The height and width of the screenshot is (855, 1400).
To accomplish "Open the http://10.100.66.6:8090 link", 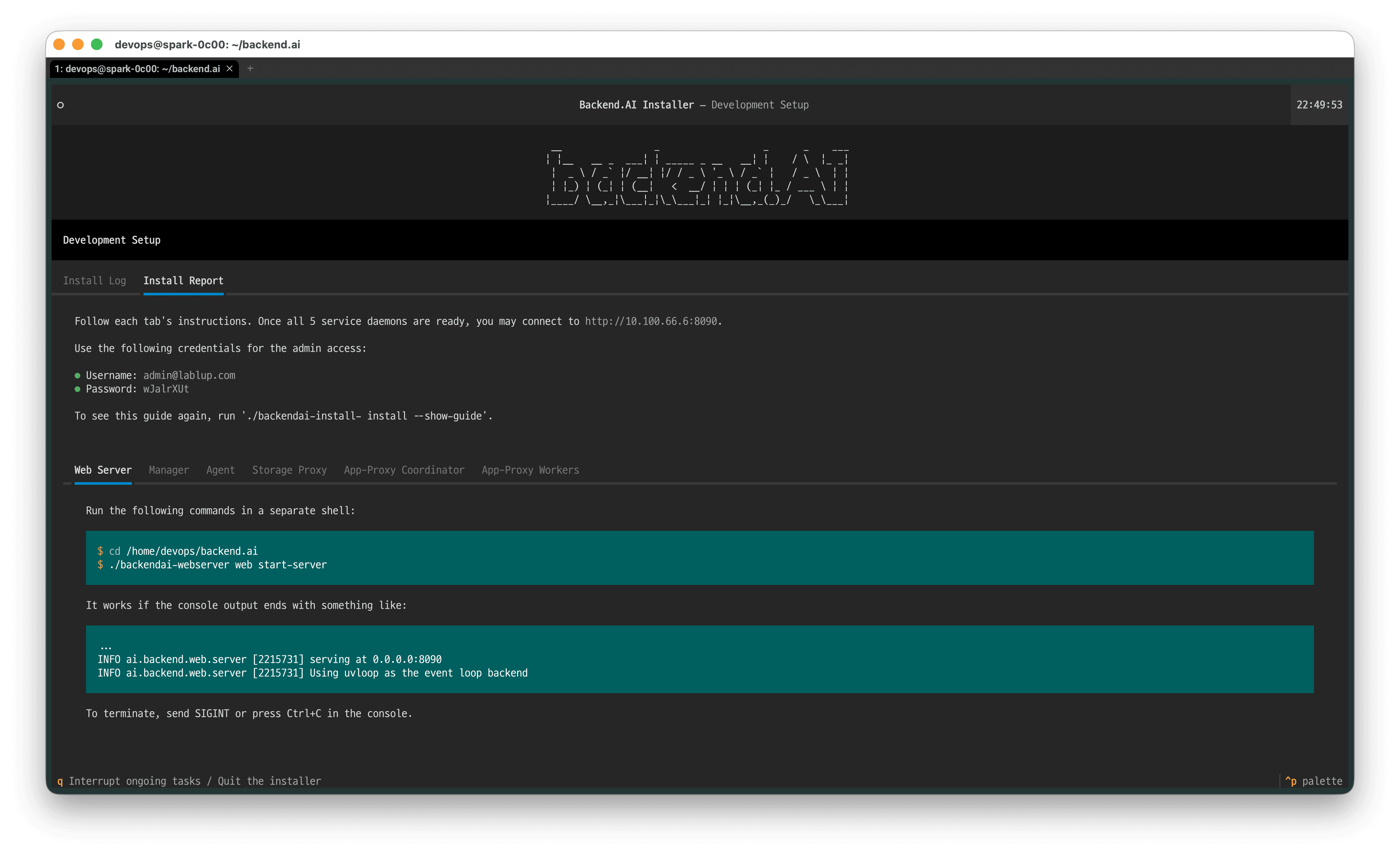I will [x=651, y=321].
